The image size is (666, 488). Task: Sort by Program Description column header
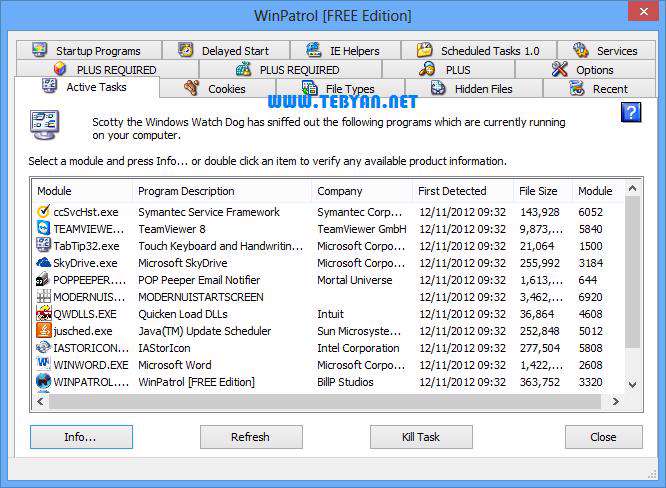coord(222,191)
